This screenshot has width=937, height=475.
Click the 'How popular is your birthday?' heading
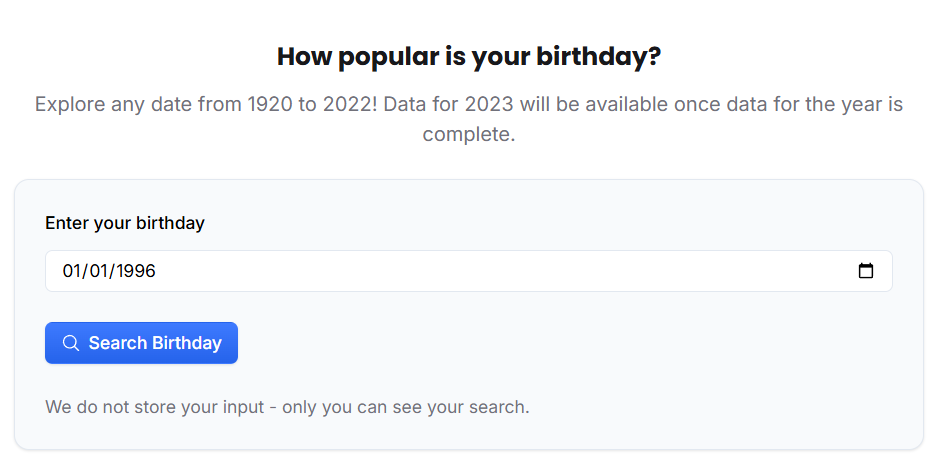point(468,56)
